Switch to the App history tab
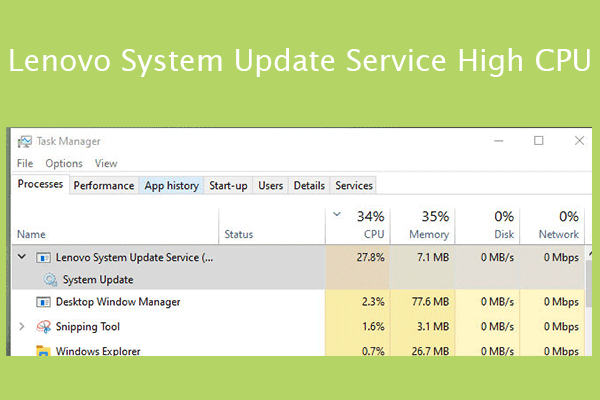600x400 pixels. tap(171, 186)
